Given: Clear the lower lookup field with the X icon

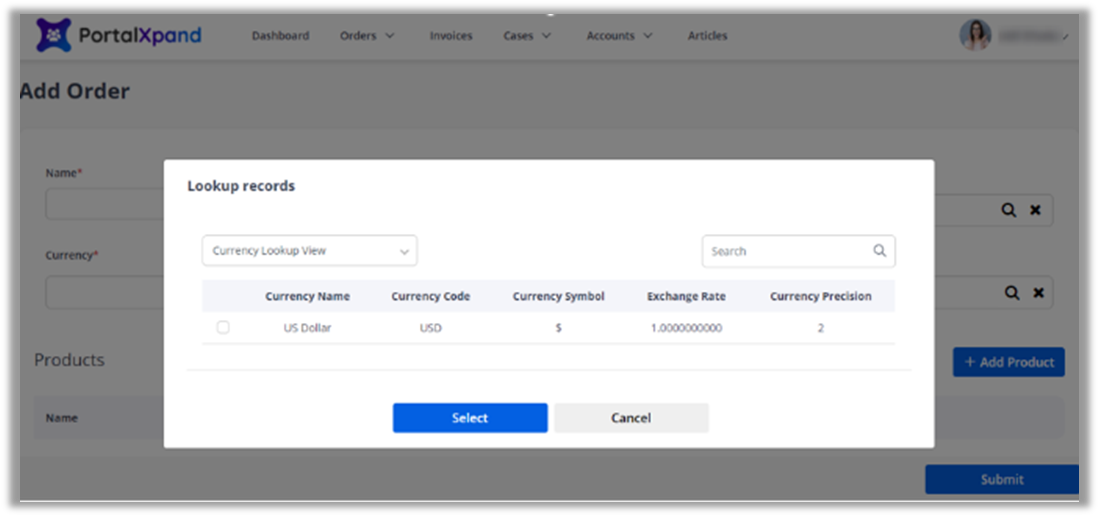Looking at the screenshot, I should [1036, 292].
